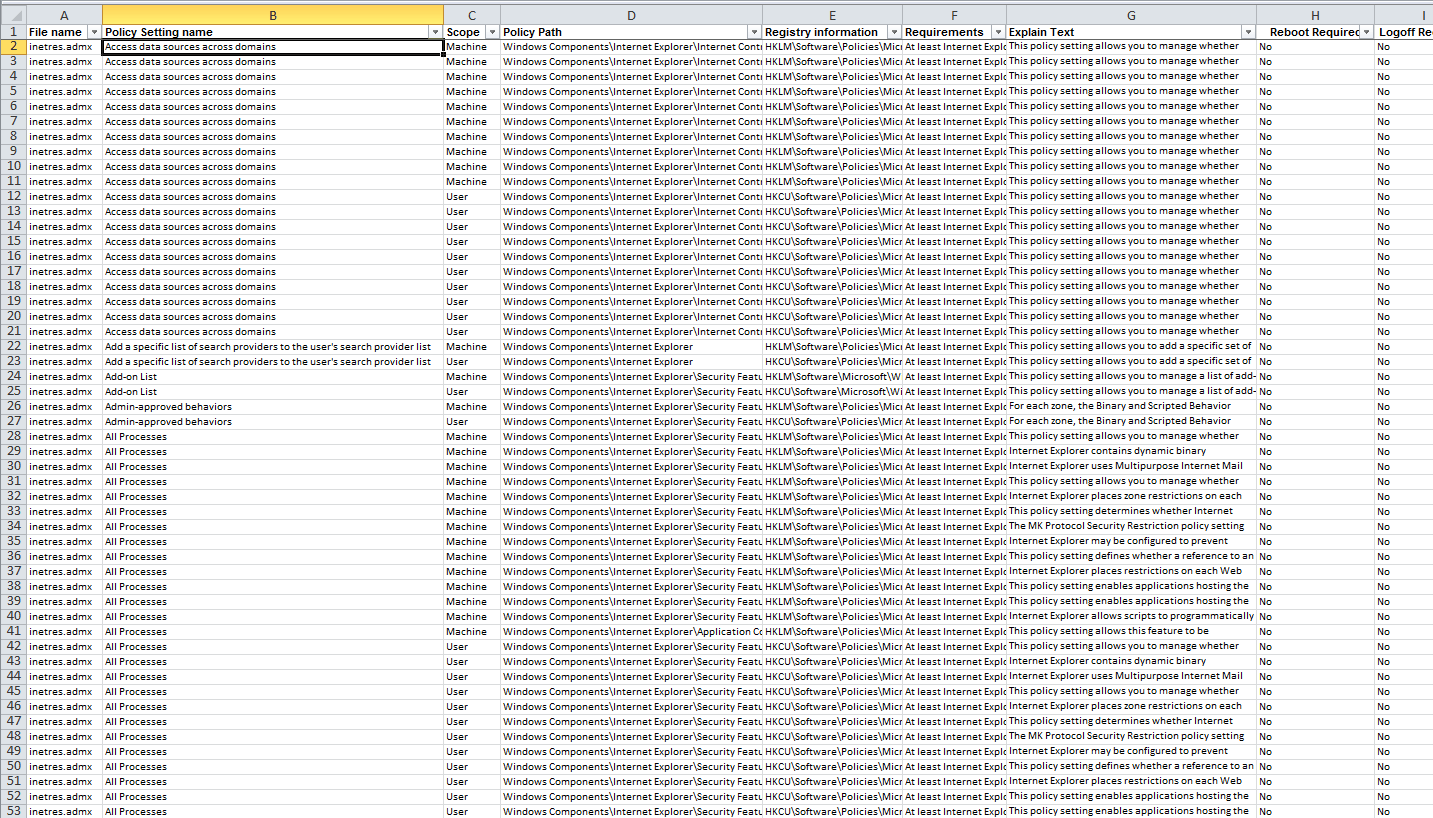The height and width of the screenshot is (818, 1433).
Task: Select row 41 header number
Action: pos(13,632)
